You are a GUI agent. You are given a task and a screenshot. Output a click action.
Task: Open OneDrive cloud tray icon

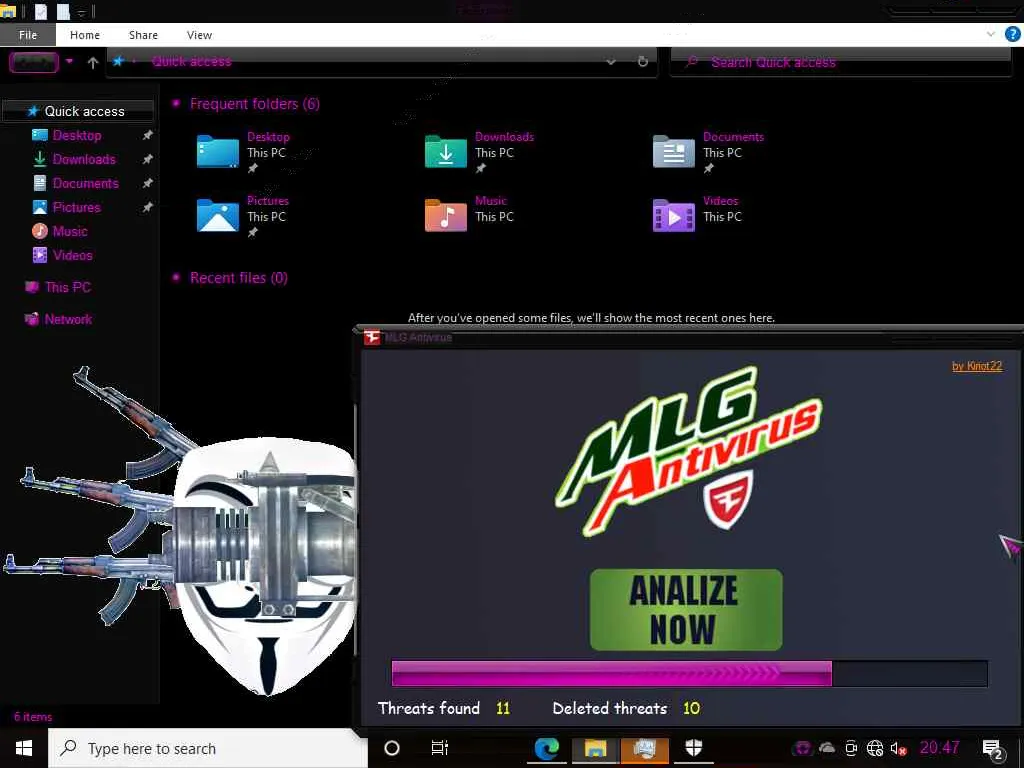[x=827, y=748]
